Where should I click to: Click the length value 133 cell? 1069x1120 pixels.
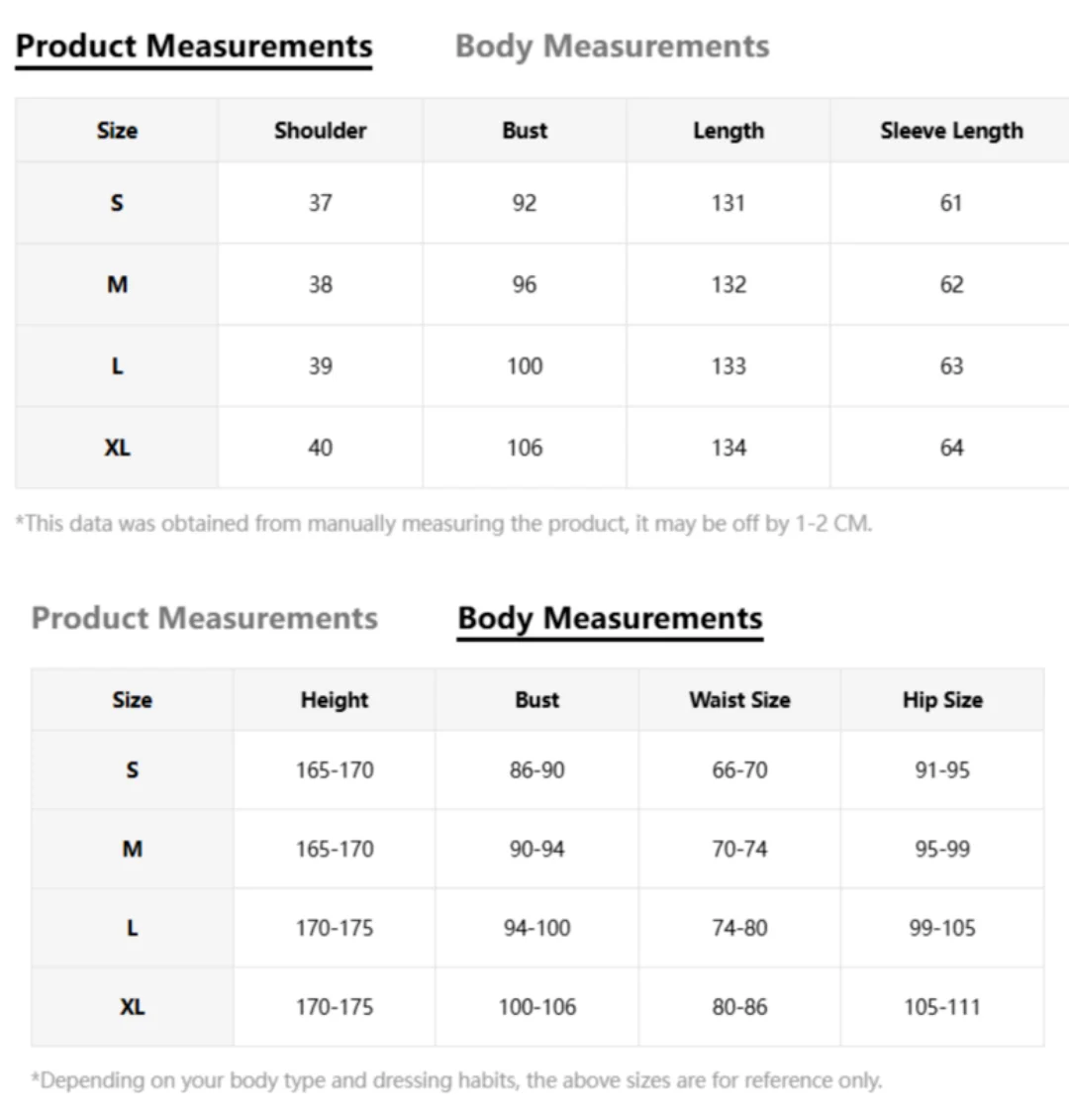(x=729, y=366)
